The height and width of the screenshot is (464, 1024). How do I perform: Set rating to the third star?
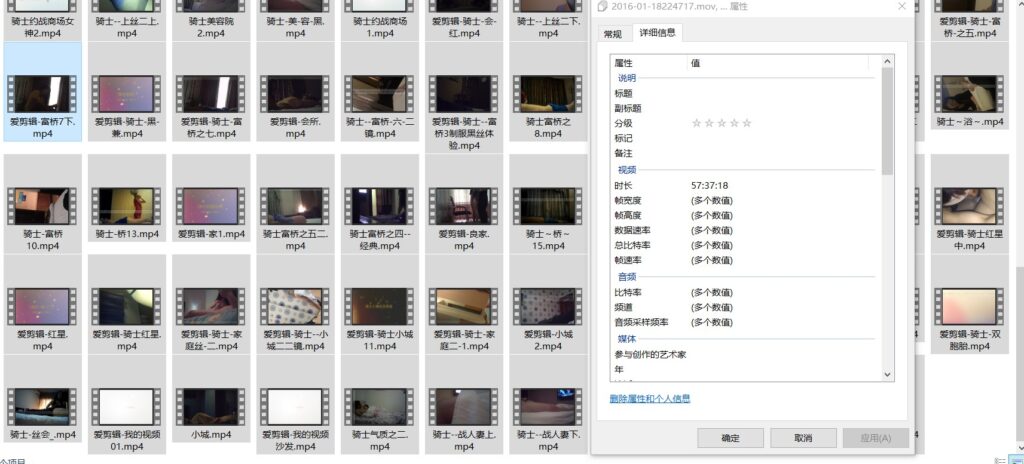pos(722,123)
